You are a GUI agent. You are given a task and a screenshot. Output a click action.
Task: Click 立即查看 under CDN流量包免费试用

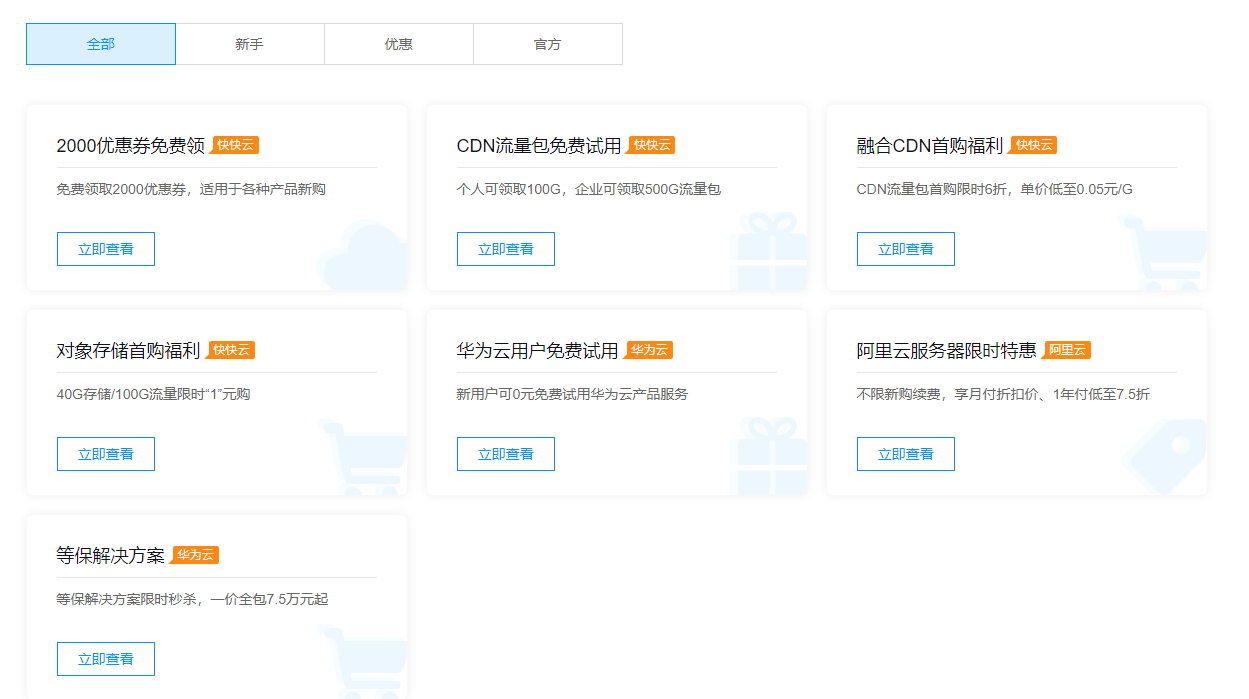506,249
